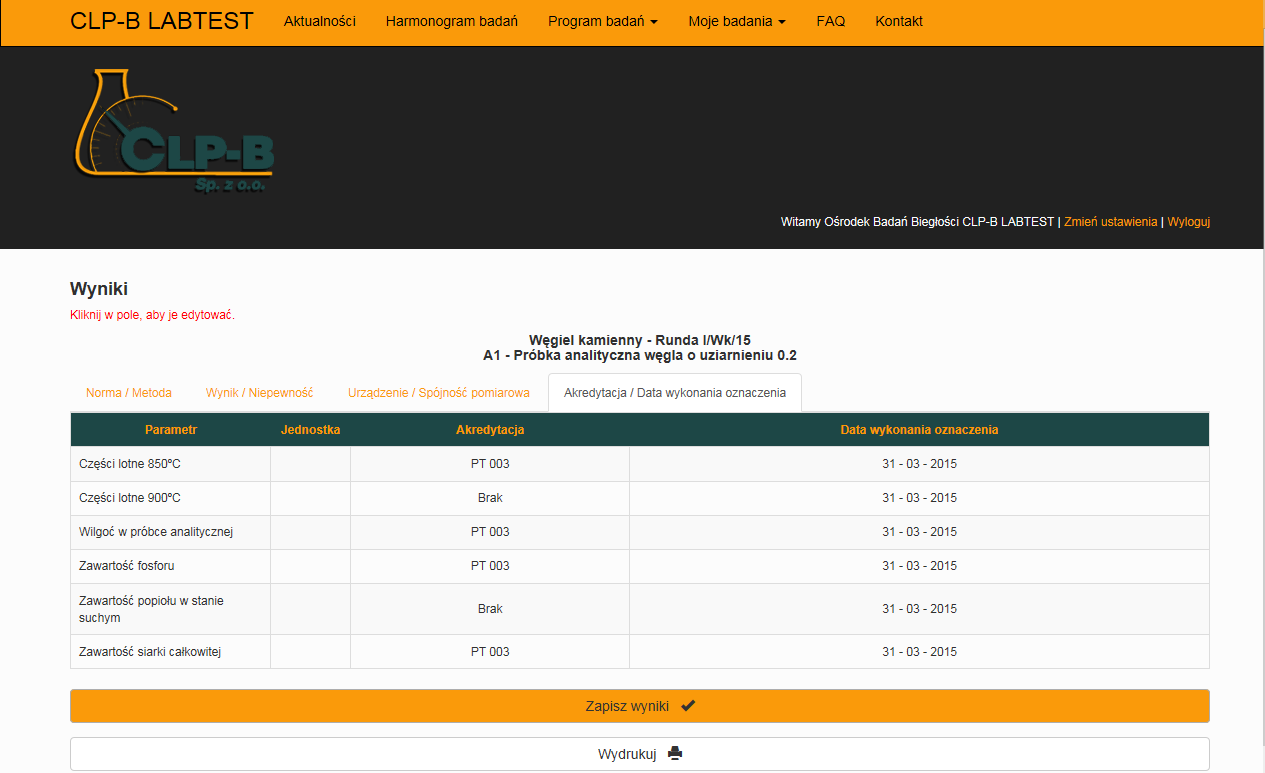
Task: Edit date for Wilgoć w próbce analitycznej
Action: click(919, 532)
